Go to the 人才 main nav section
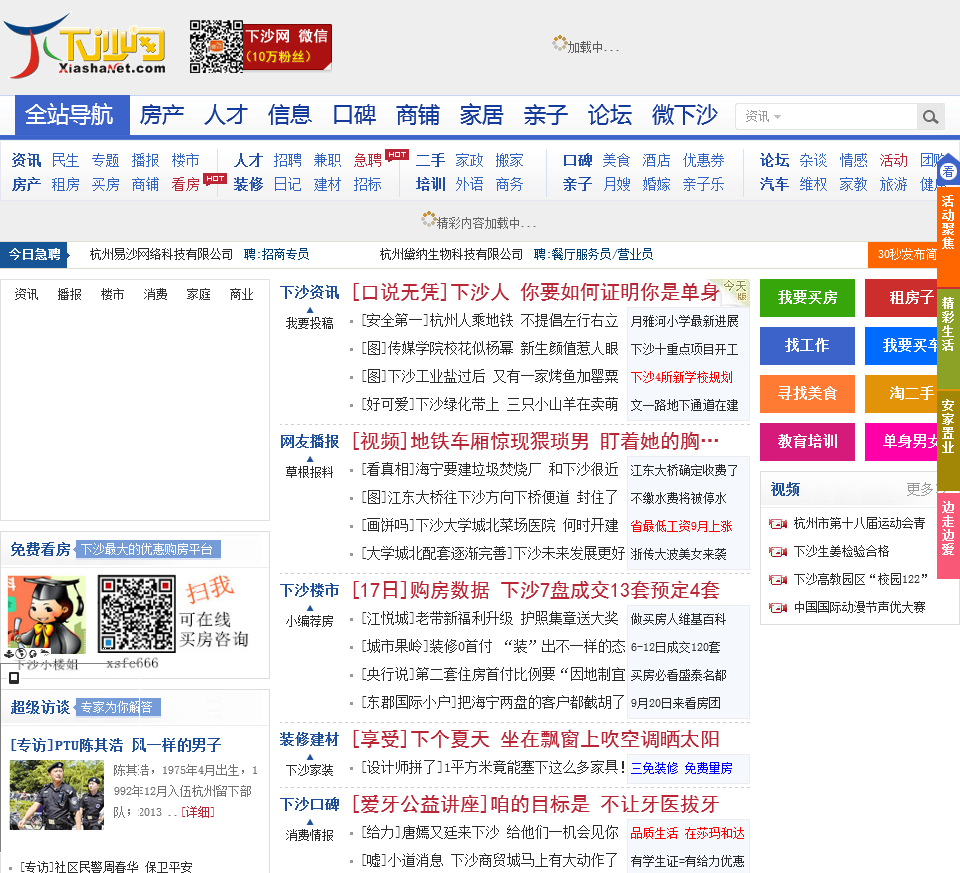The image size is (960, 873). click(226, 114)
